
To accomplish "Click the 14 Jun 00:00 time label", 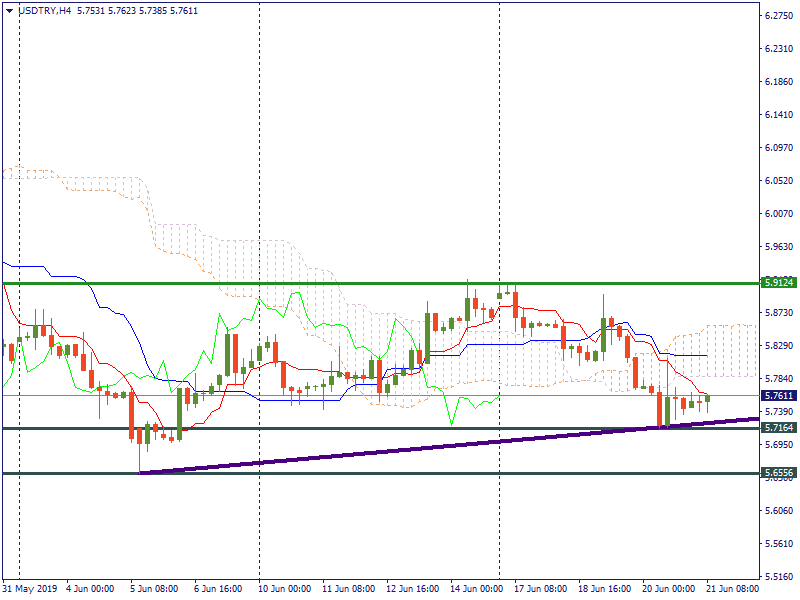I will click(478, 589).
